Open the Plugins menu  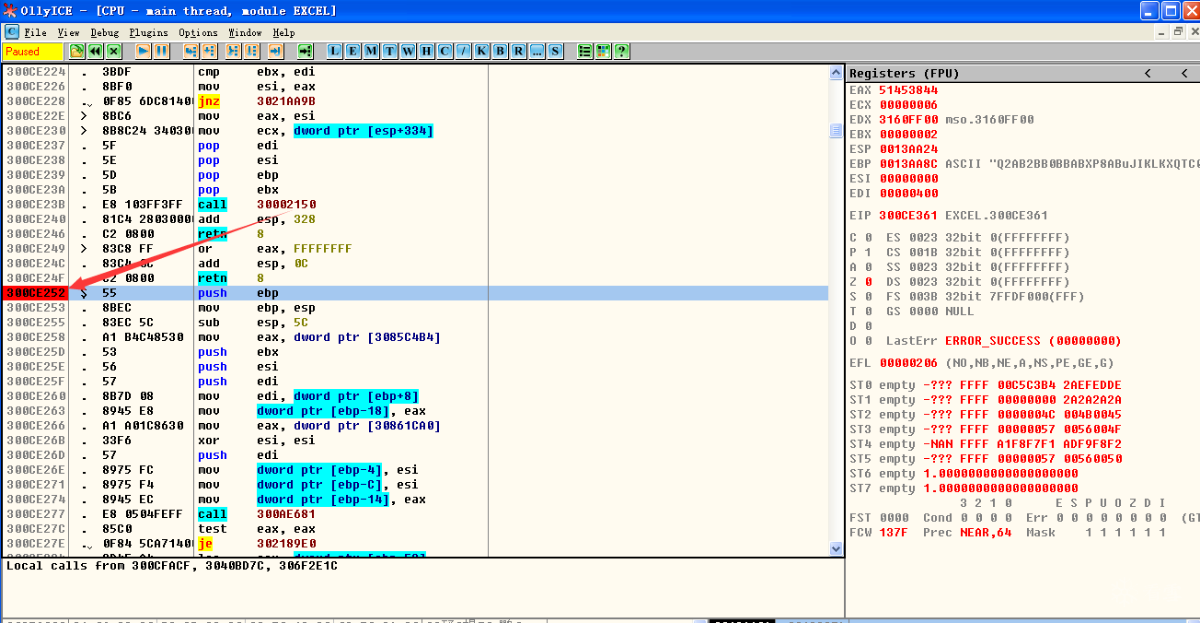tap(148, 32)
